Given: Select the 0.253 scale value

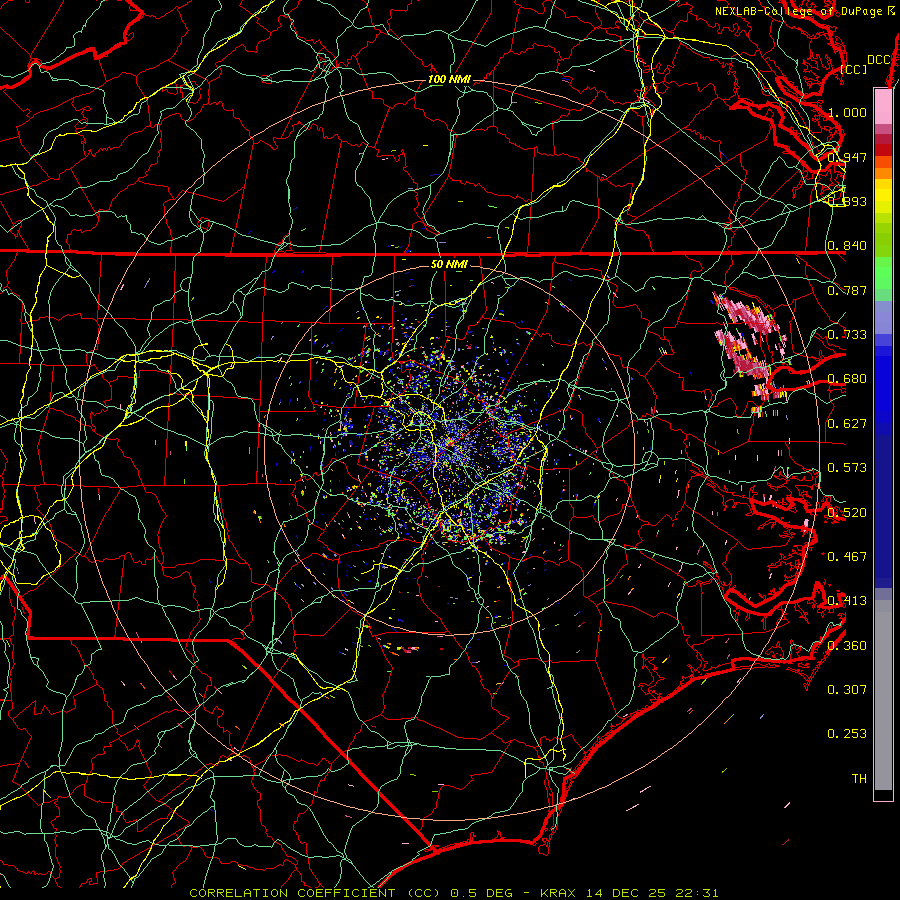Looking at the screenshot, I should (x=847, y=734).
